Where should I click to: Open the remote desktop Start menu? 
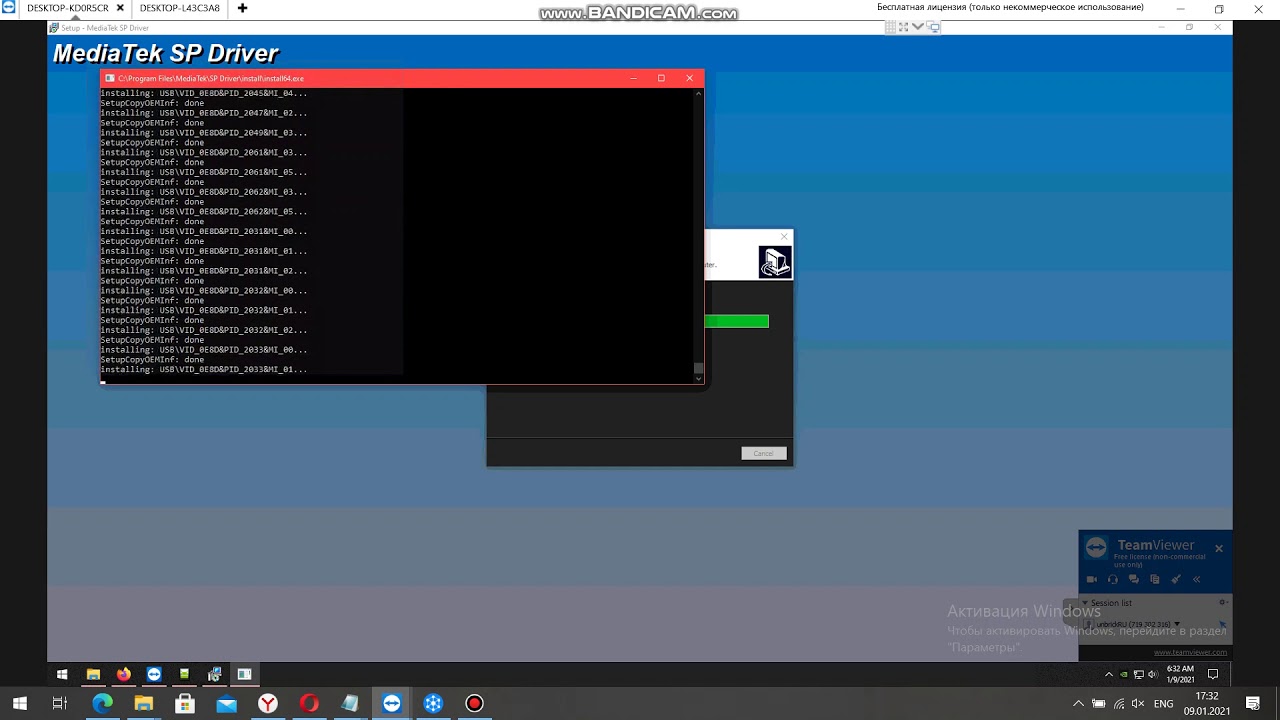pos(62,674)
